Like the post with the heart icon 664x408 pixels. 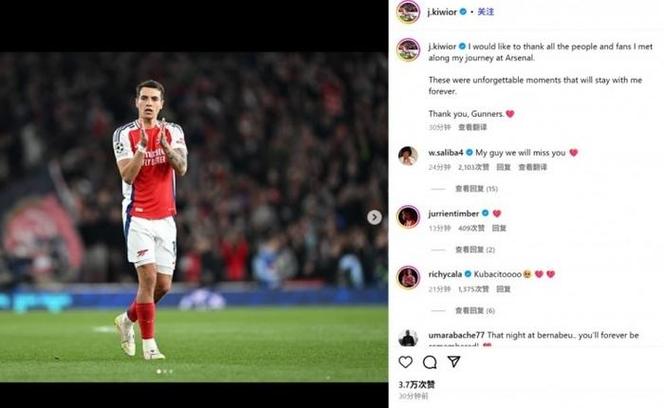[x=405, y=362]
